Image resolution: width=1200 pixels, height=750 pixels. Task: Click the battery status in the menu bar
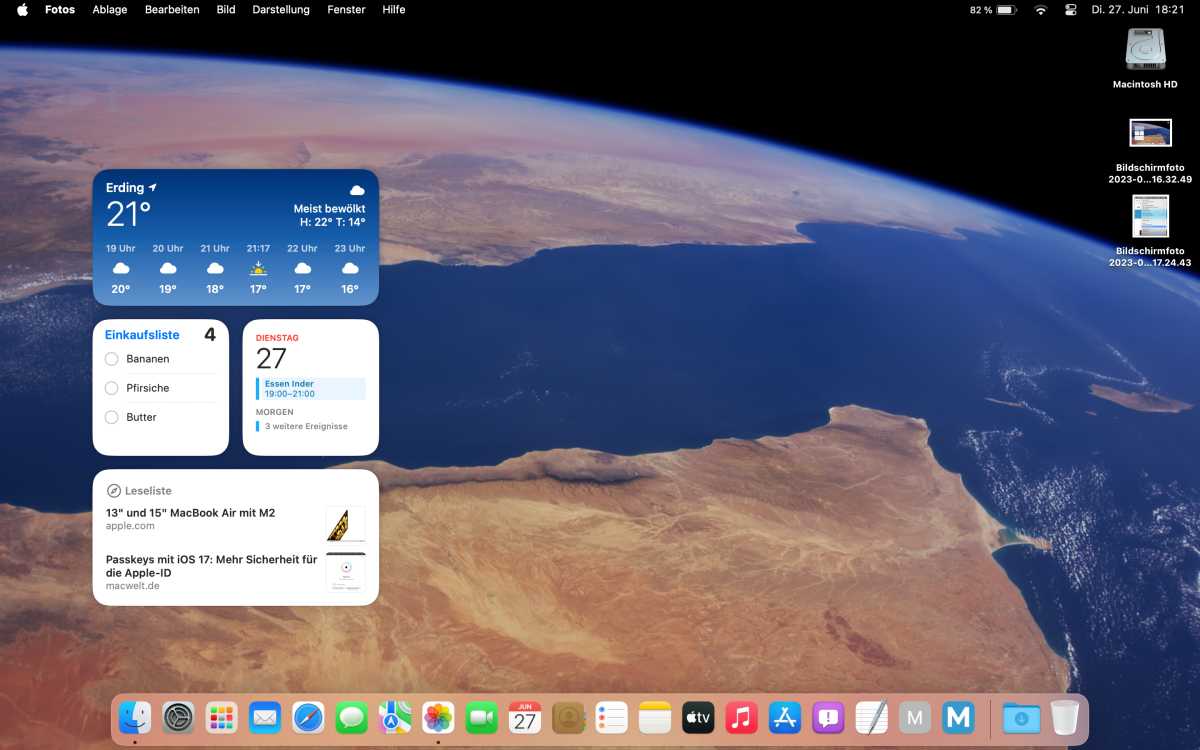992,10
